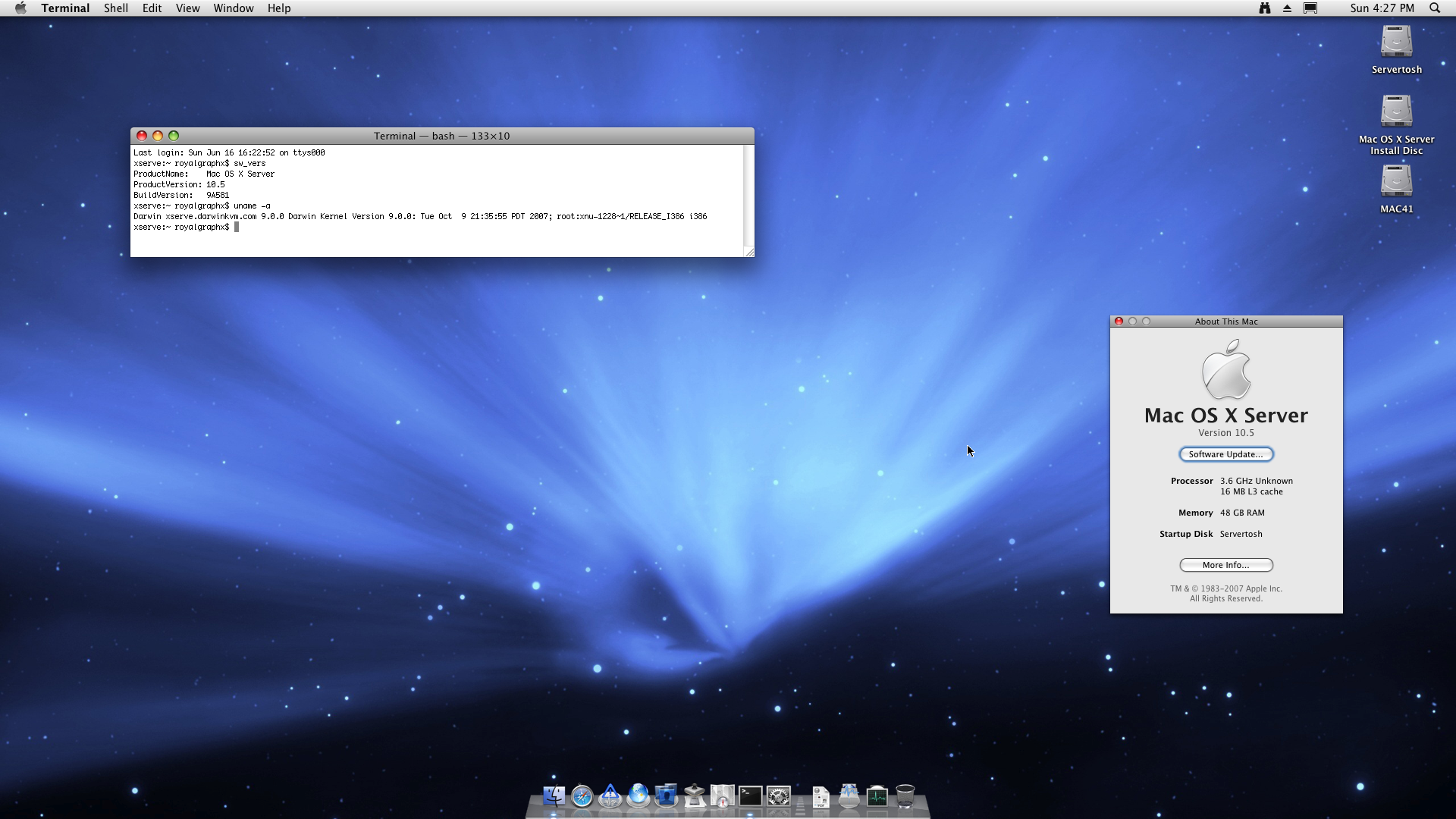
Task: Click the binoculars menu bar icon
Action: click(x=1265, y=8)
